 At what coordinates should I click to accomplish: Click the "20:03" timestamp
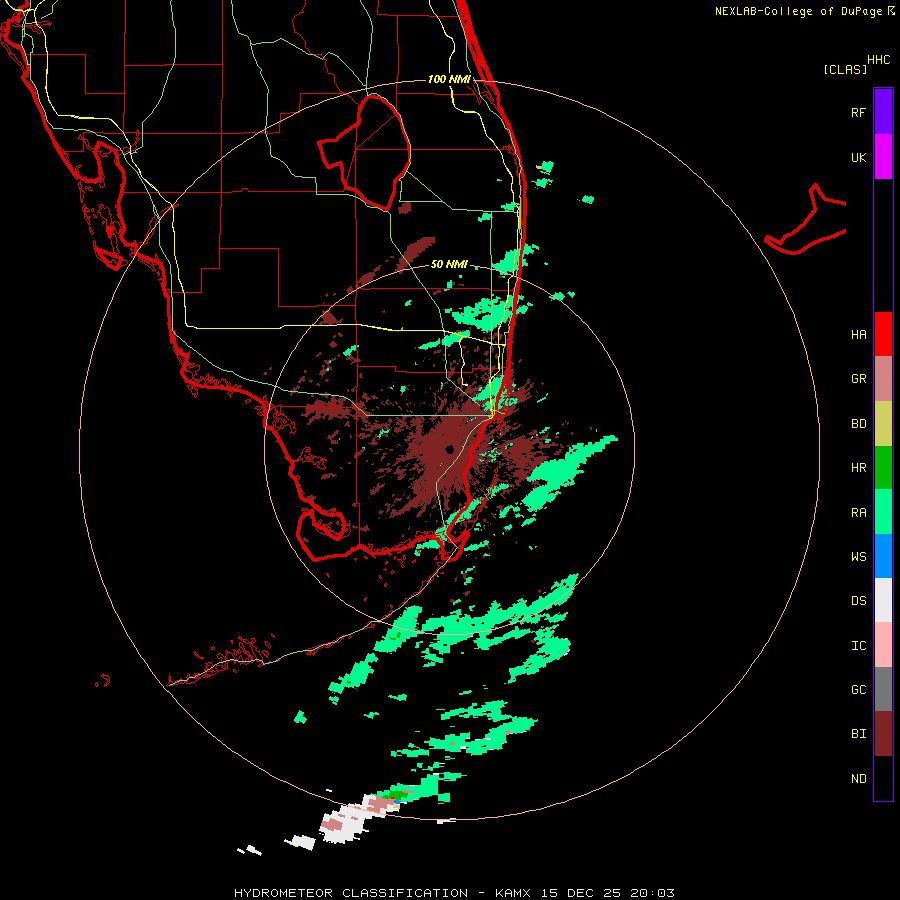(x=652, y=893)
